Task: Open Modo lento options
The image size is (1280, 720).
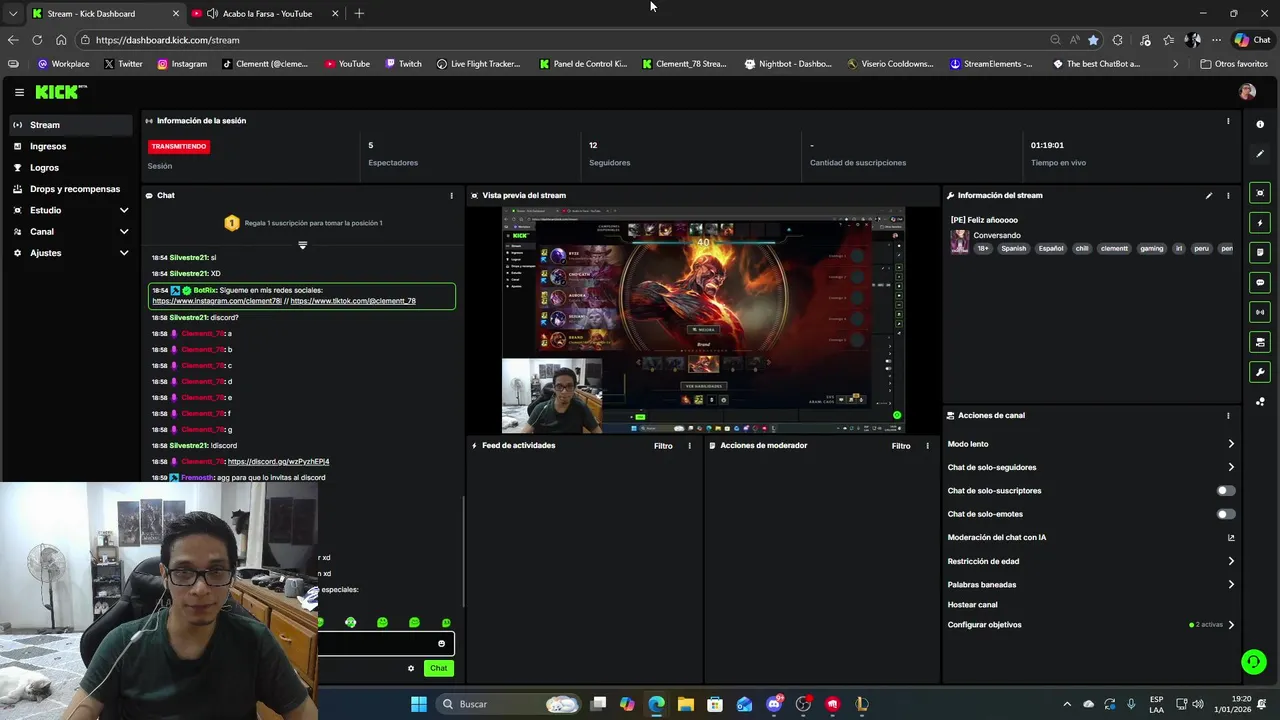Action: coord(1090,444)
